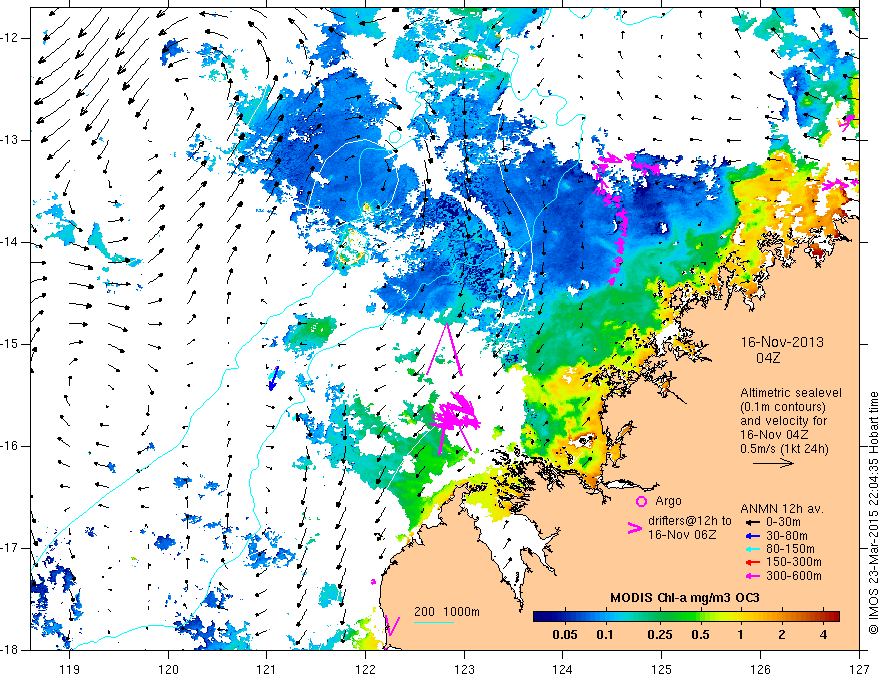Click the cyan 200 1000m isobath sample line
The image size is (880, 680).
point(434,622)
